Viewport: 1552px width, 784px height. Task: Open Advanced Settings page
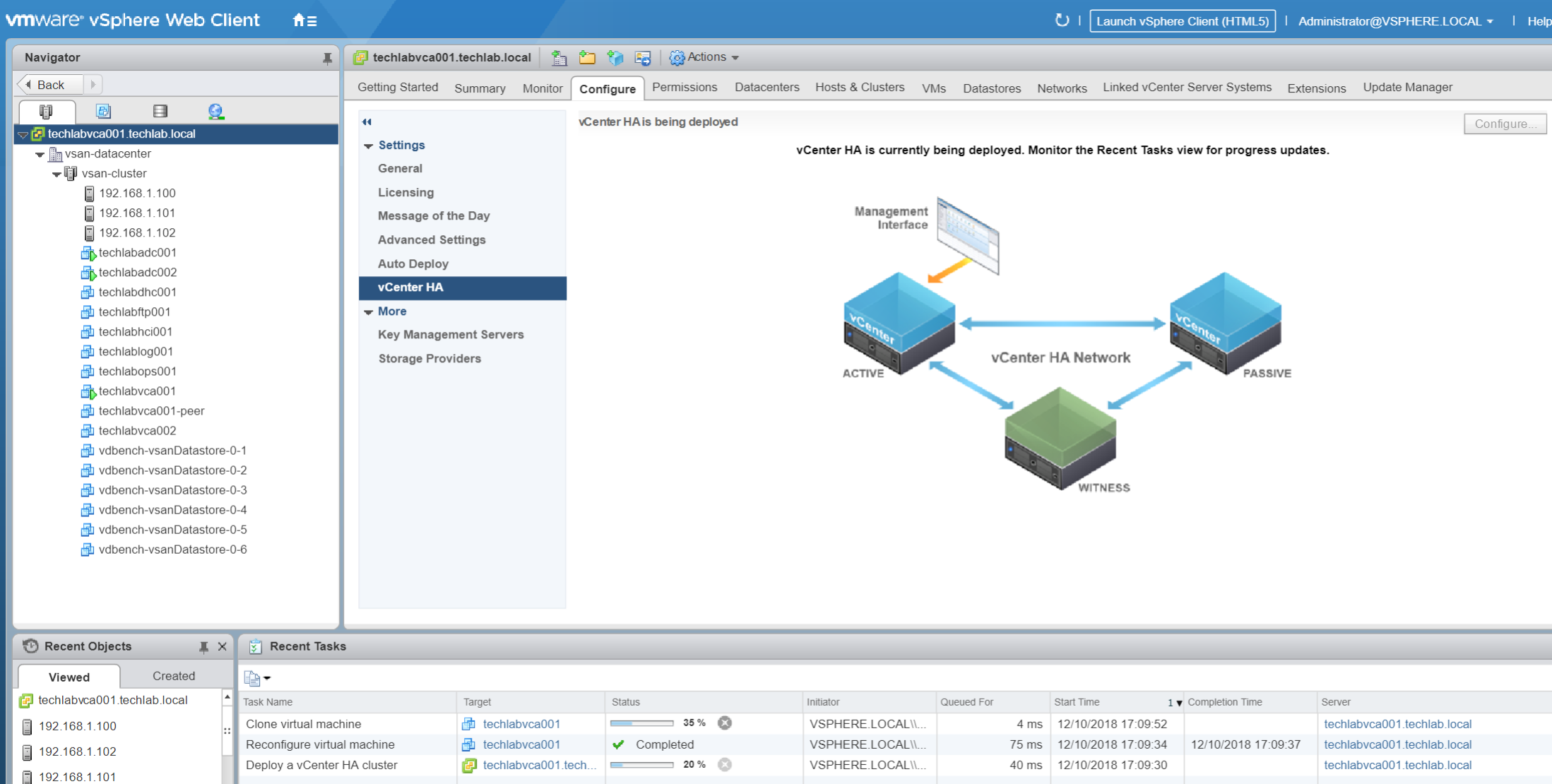432,239
